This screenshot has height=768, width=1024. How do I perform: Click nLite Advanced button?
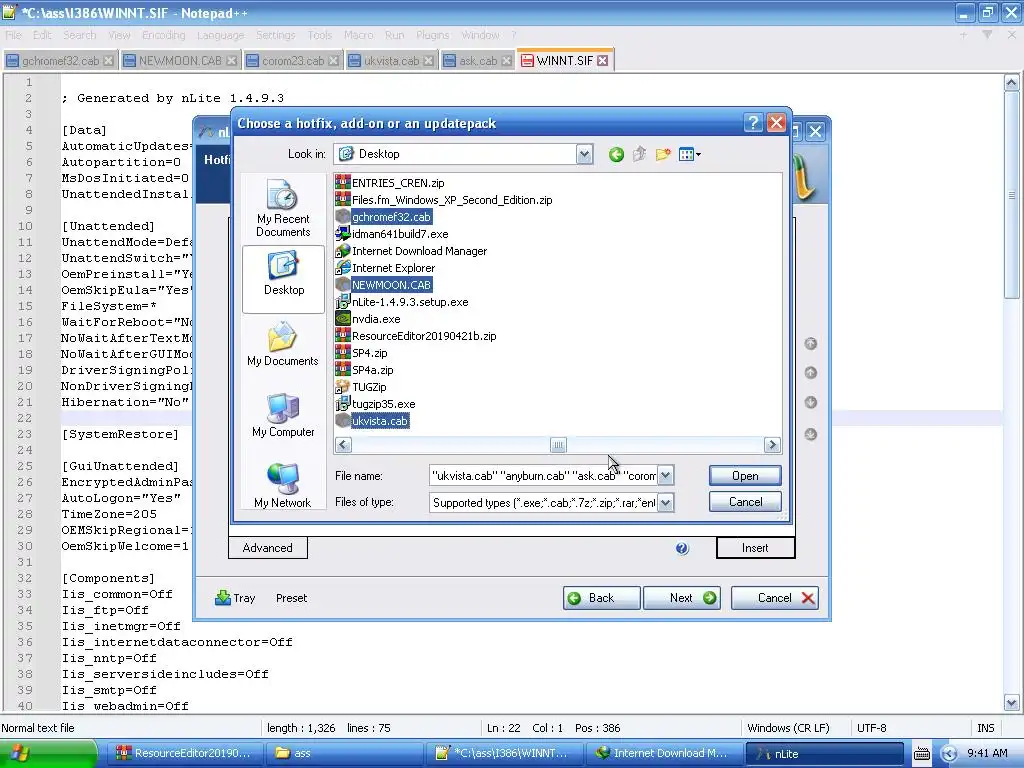pos(268,547)
